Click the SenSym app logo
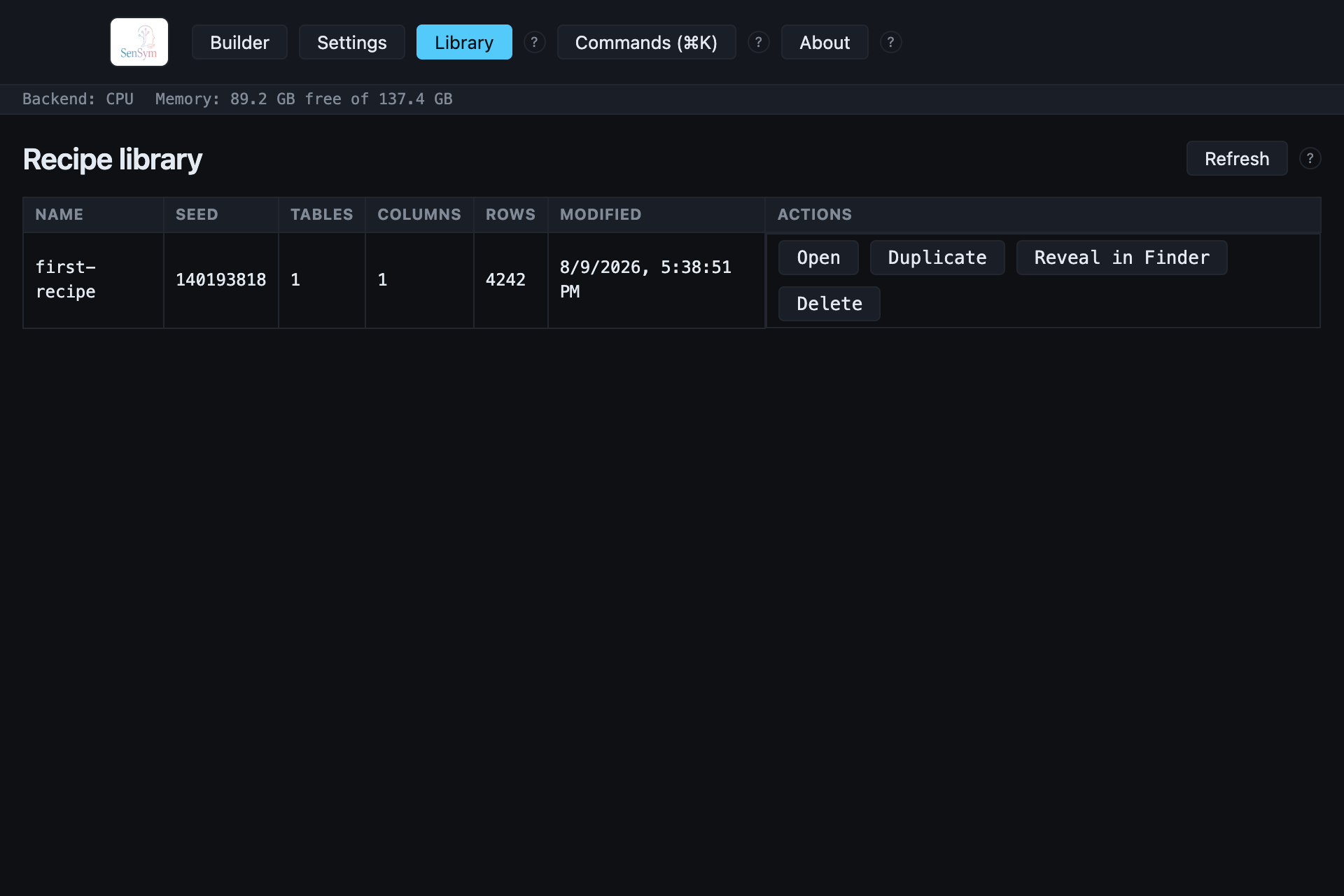 (x=139, y=42)
